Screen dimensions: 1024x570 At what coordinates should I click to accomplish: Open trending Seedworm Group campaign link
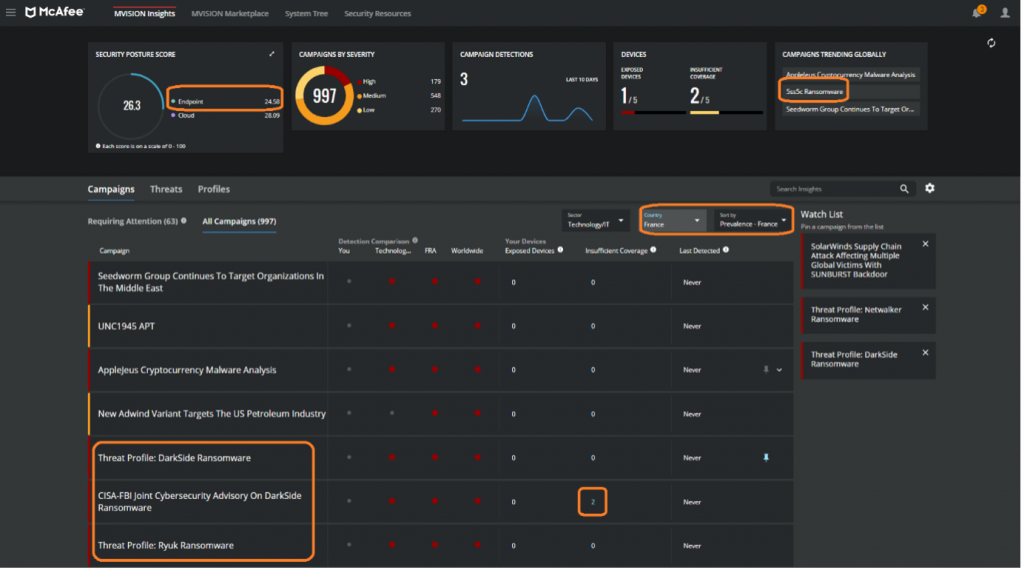tap(850, 110)
